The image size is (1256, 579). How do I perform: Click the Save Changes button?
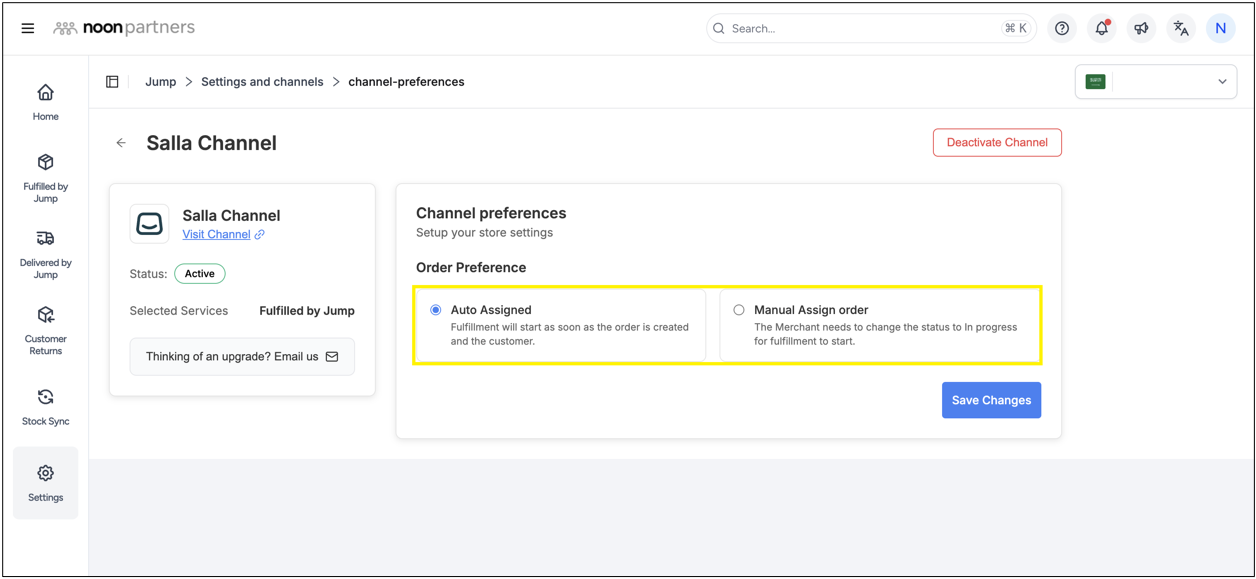coord(991,400)
